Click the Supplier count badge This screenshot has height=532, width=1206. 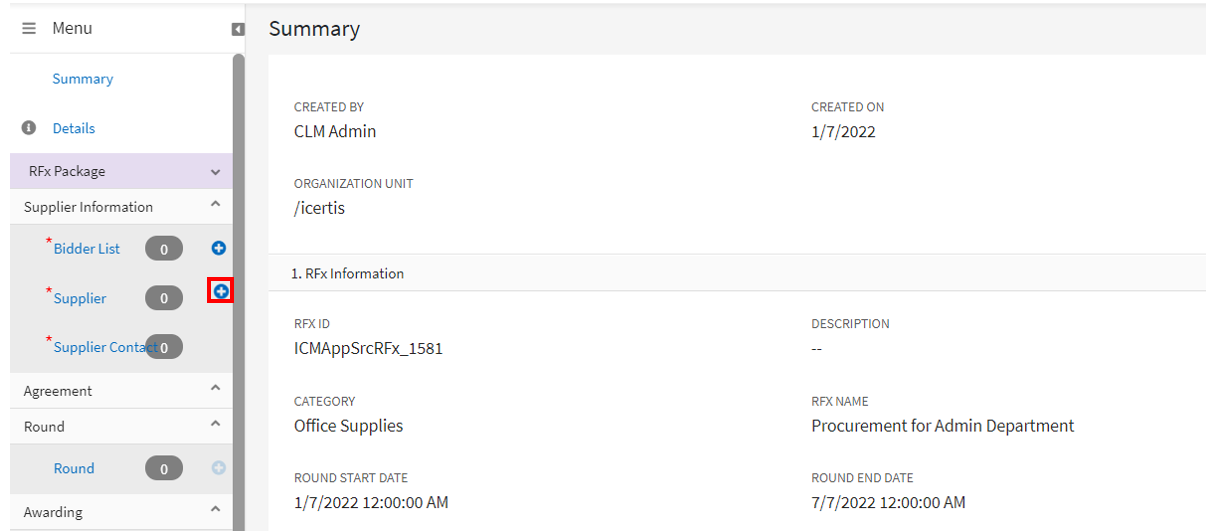(x=164, y=298)
